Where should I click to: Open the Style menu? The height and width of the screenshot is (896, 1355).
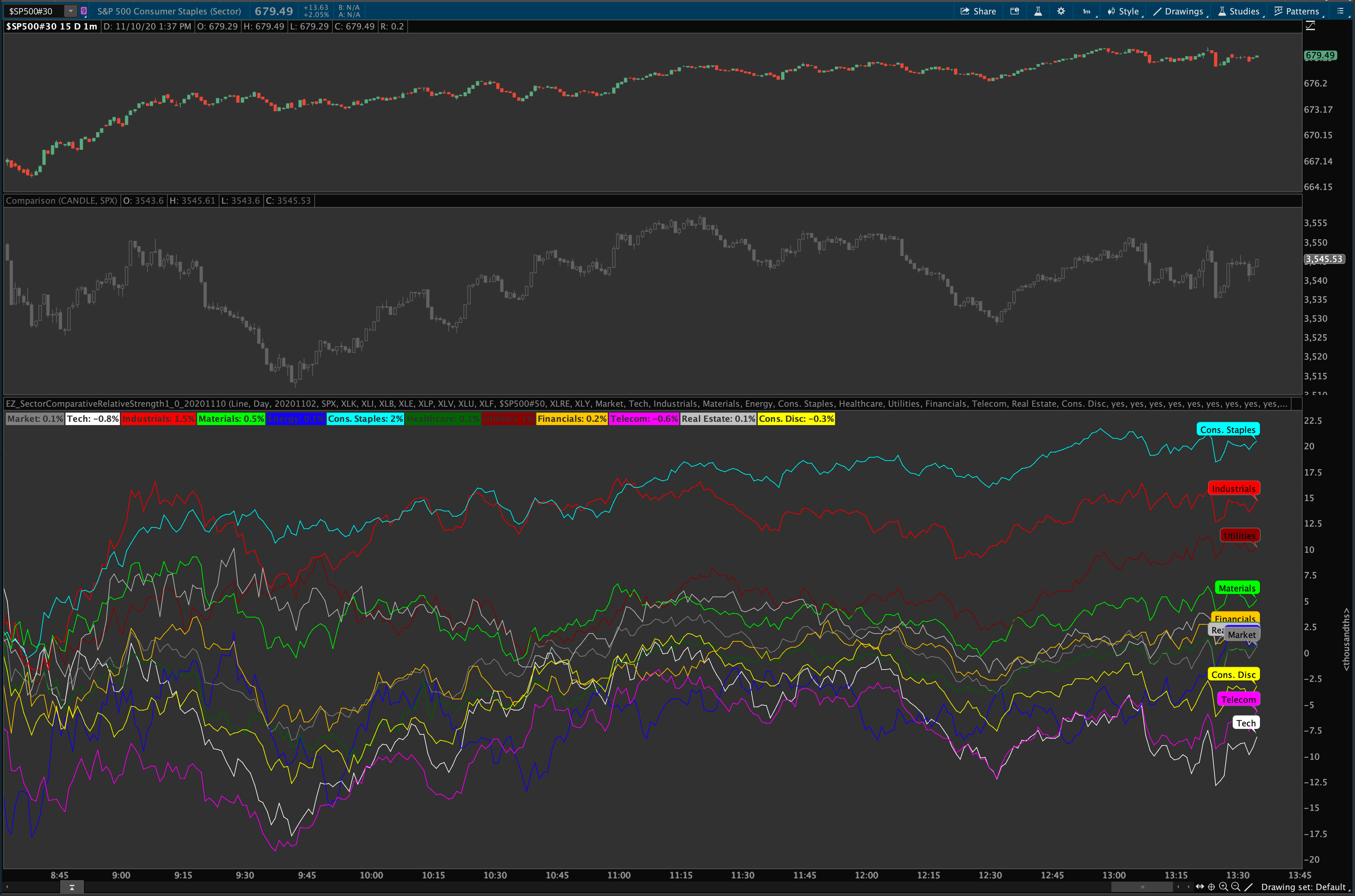[1123, 11]
